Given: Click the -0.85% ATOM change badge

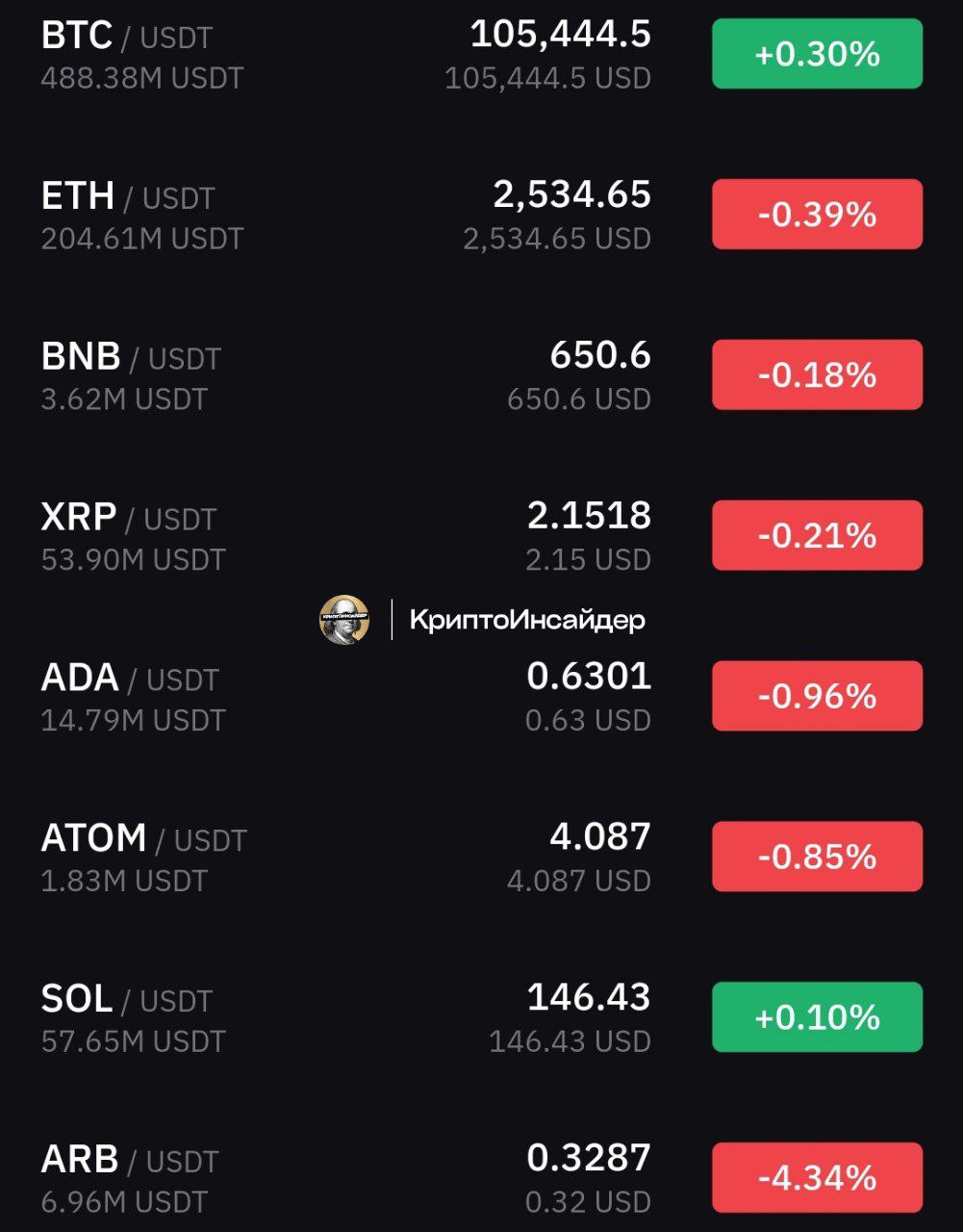Looking at the screenshot, I should (x=817, y=858).
